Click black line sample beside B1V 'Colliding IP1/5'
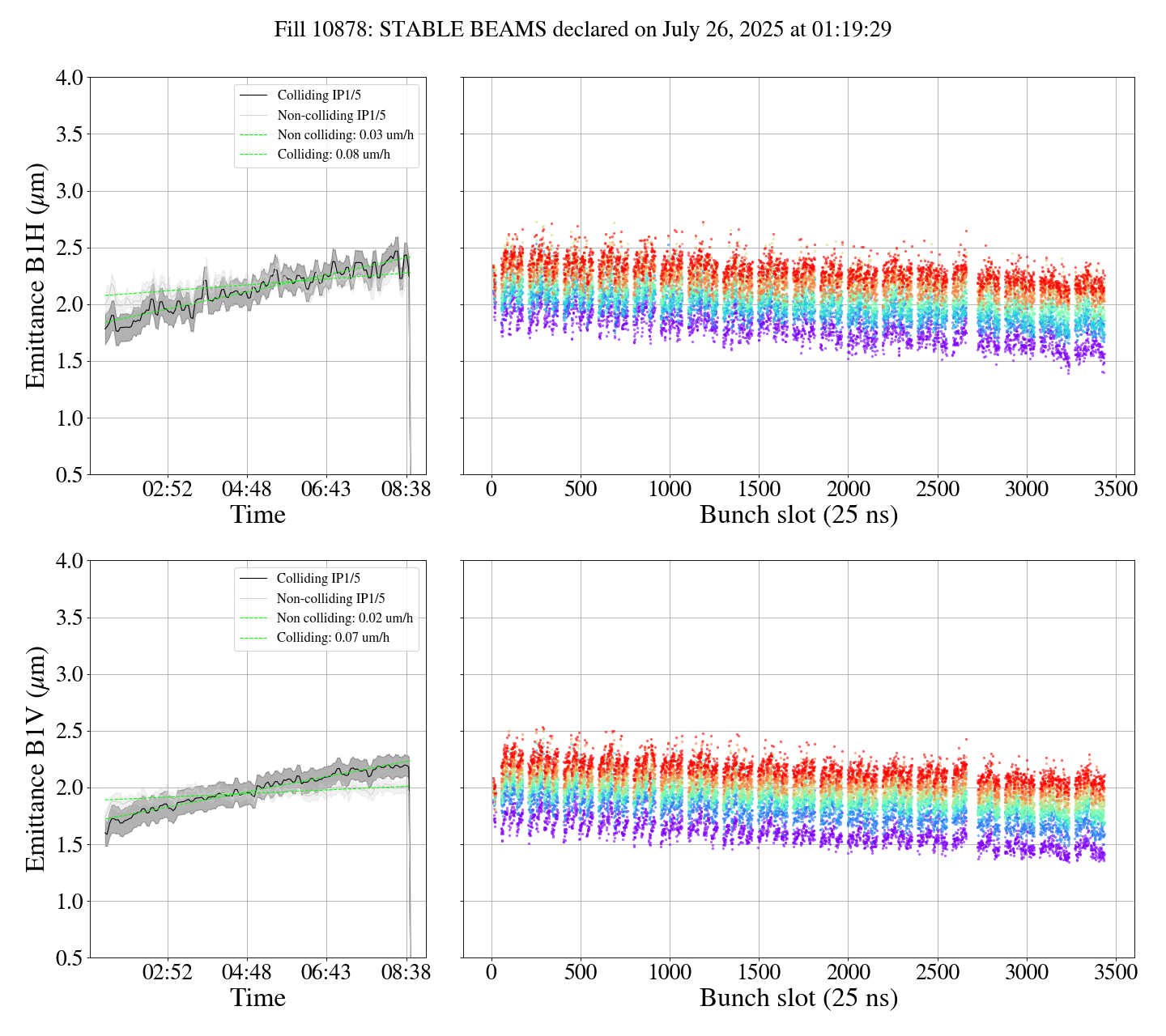Image resolution: width=1166 pixels, height=1036 pixels. tap(253, 579)
